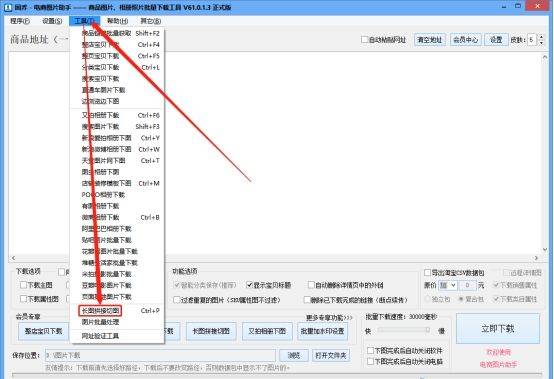This screenshot has width=554, height=379.
Task: Select the 独立包 radio button
Action: point(428,299)
